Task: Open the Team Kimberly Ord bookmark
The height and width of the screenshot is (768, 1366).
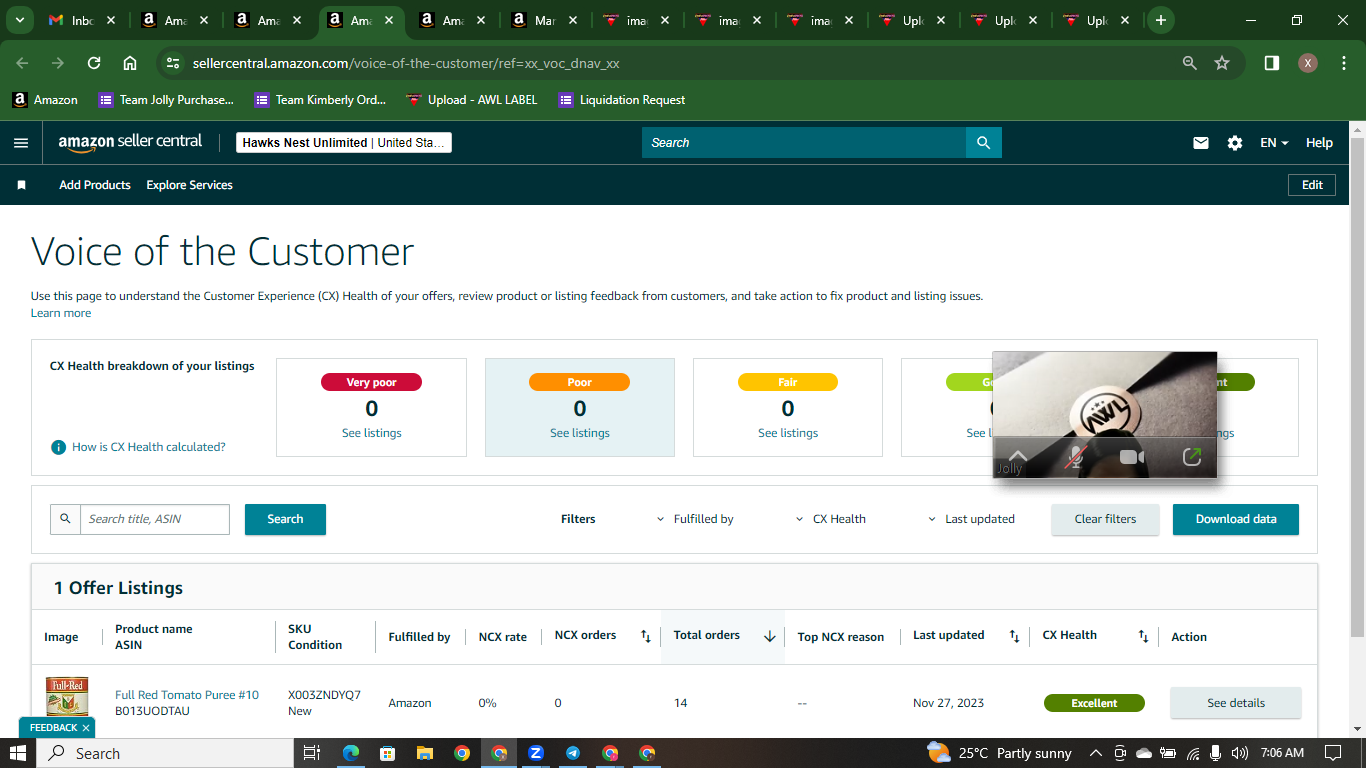Action: click(x=322, y=100)
